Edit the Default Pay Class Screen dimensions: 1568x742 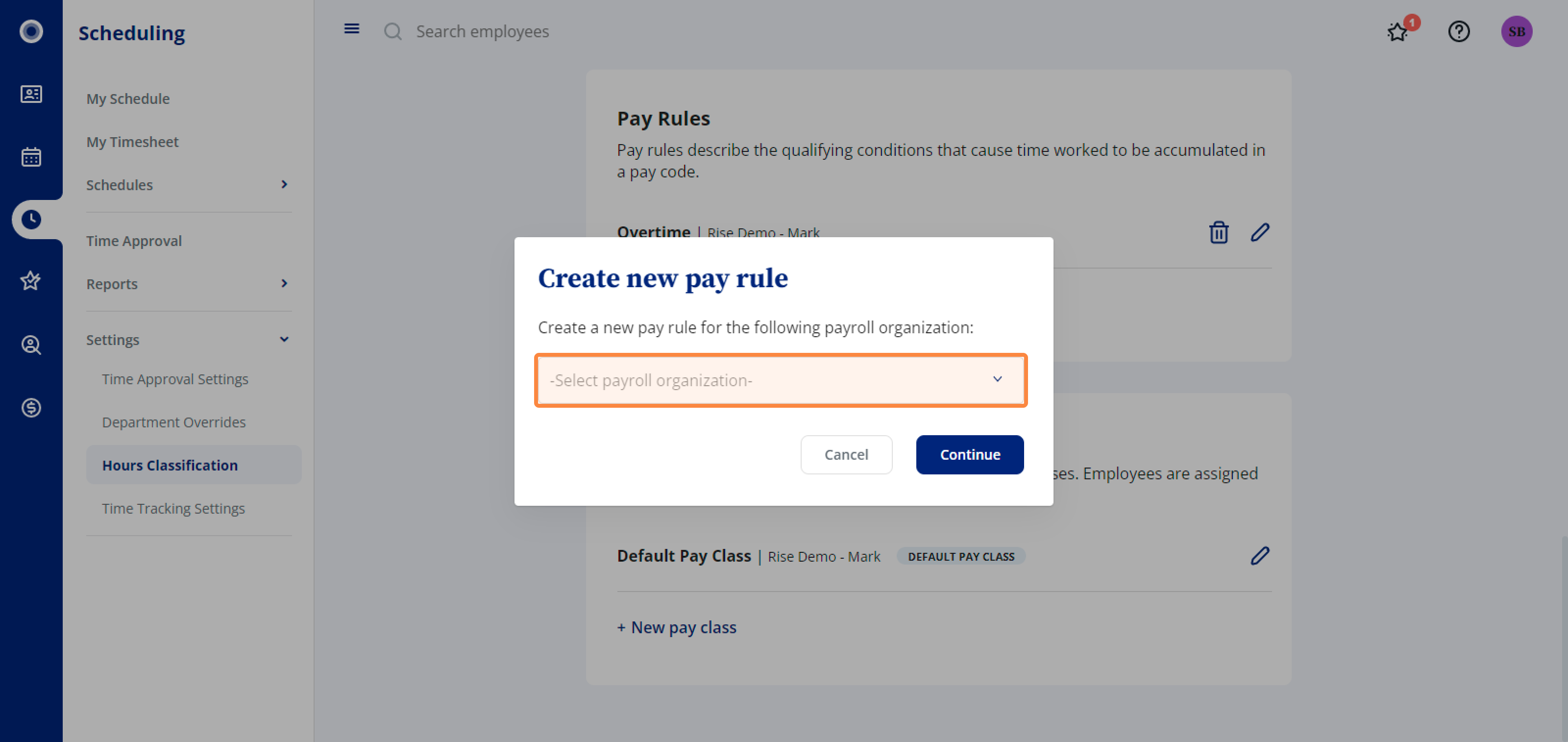tap(1260, 556)
